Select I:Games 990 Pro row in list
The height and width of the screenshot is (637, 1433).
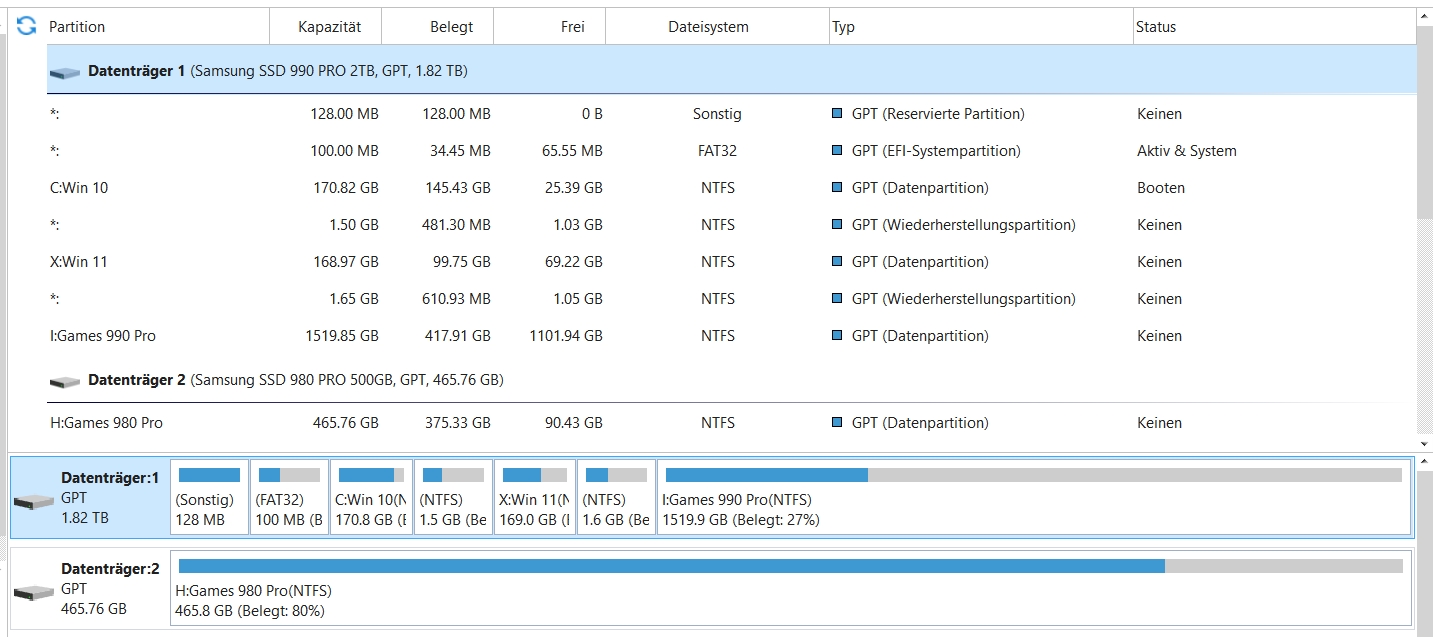point(731,336)
